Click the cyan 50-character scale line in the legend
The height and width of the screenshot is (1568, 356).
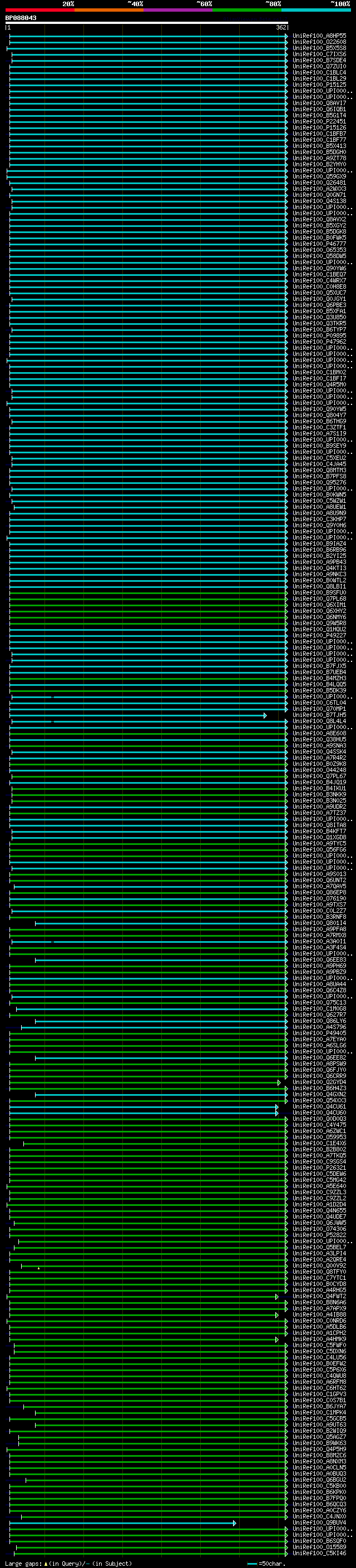tap(252, 1563)
